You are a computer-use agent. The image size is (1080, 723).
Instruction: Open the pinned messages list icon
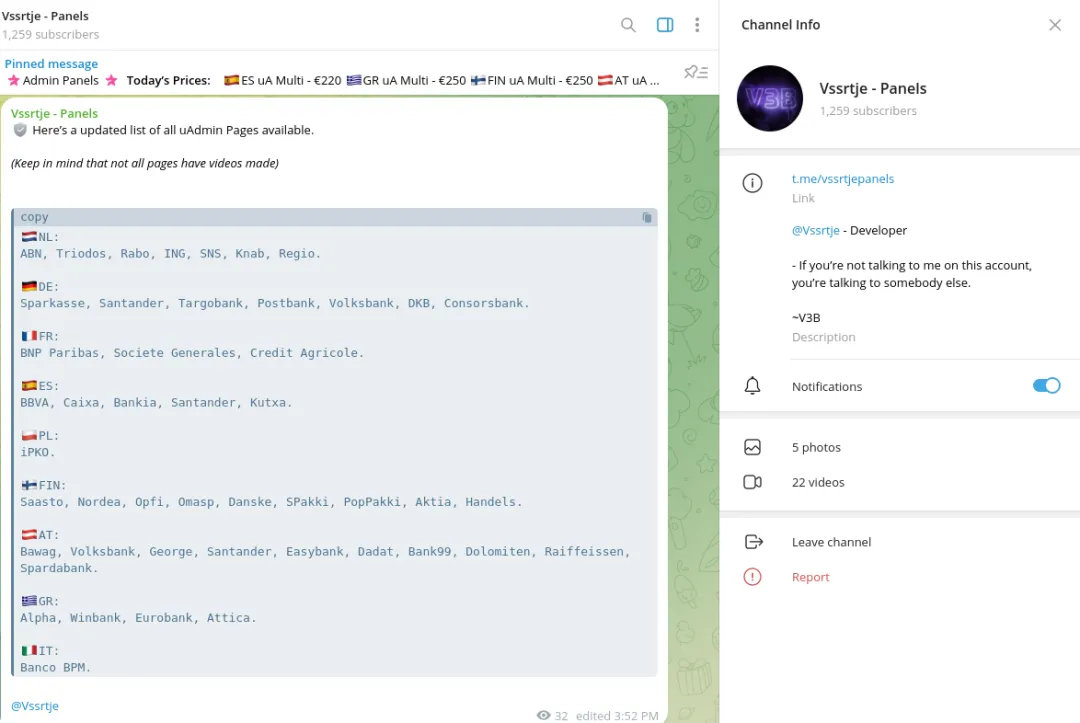[x=695, y=72]
